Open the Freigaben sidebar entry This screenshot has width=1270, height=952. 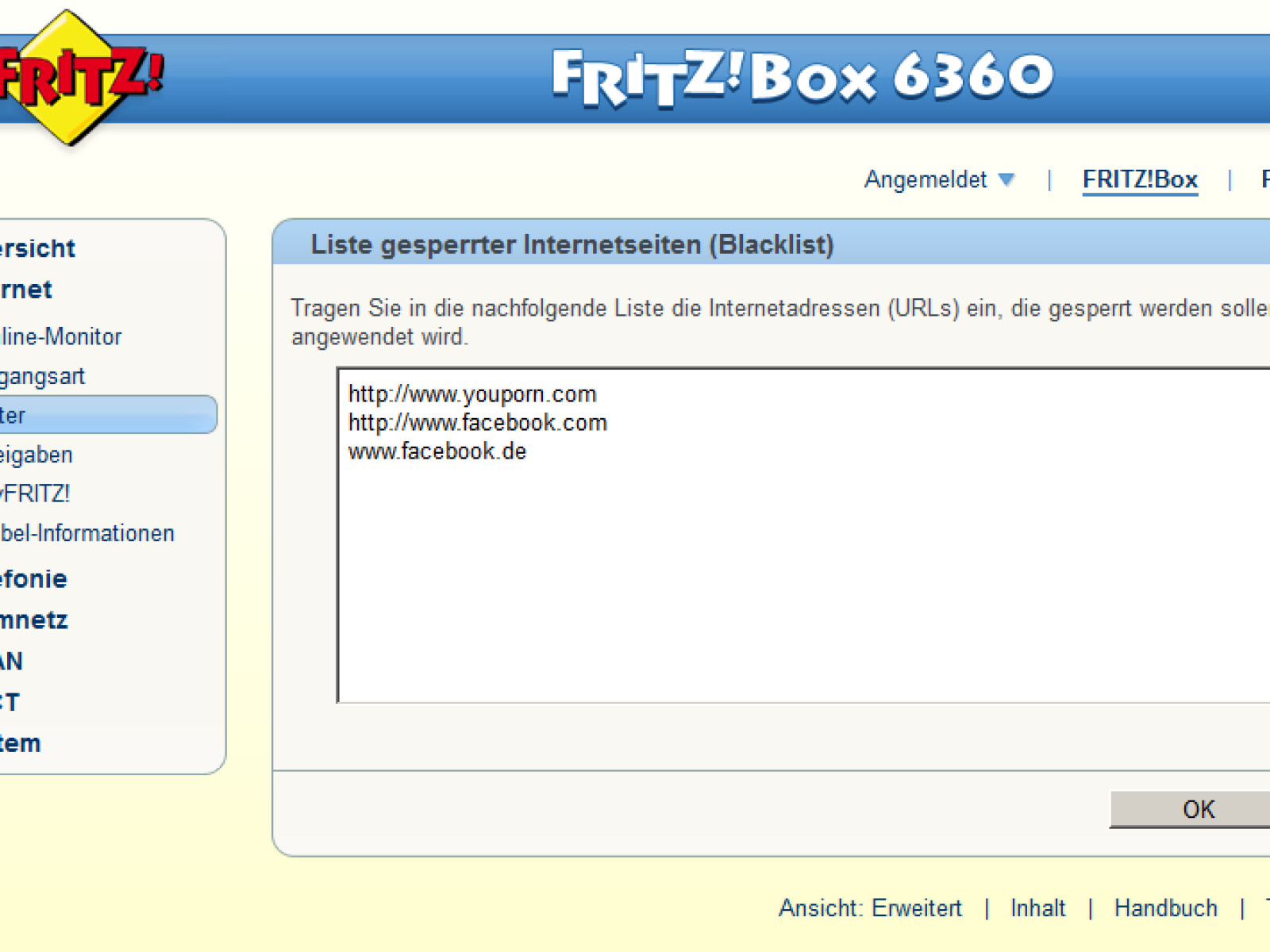click(37, 455)
